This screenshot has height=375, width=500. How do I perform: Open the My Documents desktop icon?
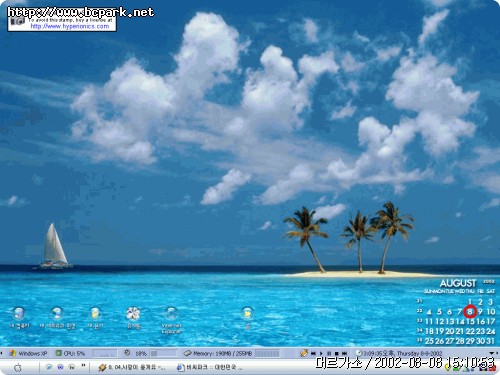point(95,318)
